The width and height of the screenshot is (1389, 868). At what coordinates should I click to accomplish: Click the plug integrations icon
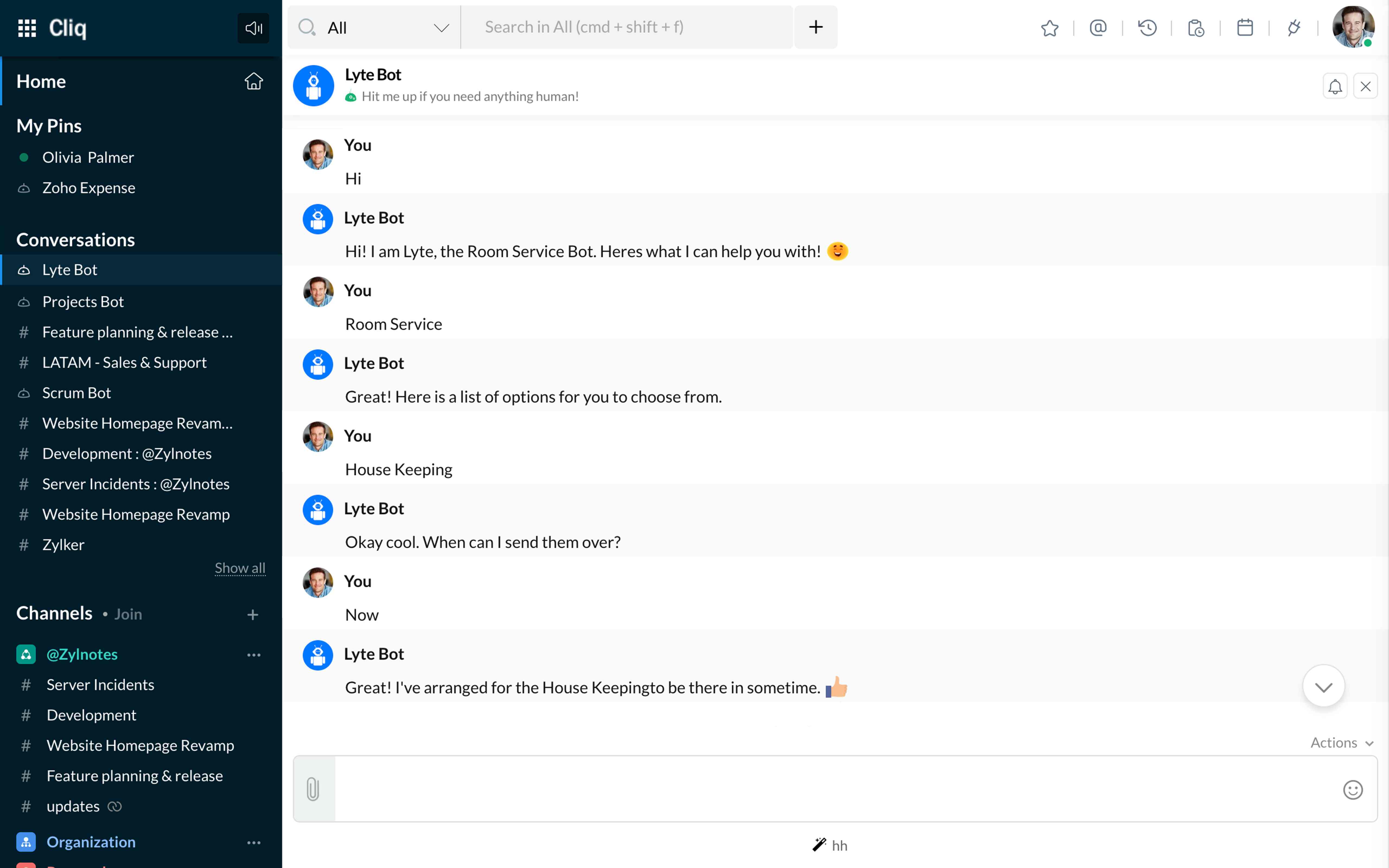click(x=1293, y=28)
